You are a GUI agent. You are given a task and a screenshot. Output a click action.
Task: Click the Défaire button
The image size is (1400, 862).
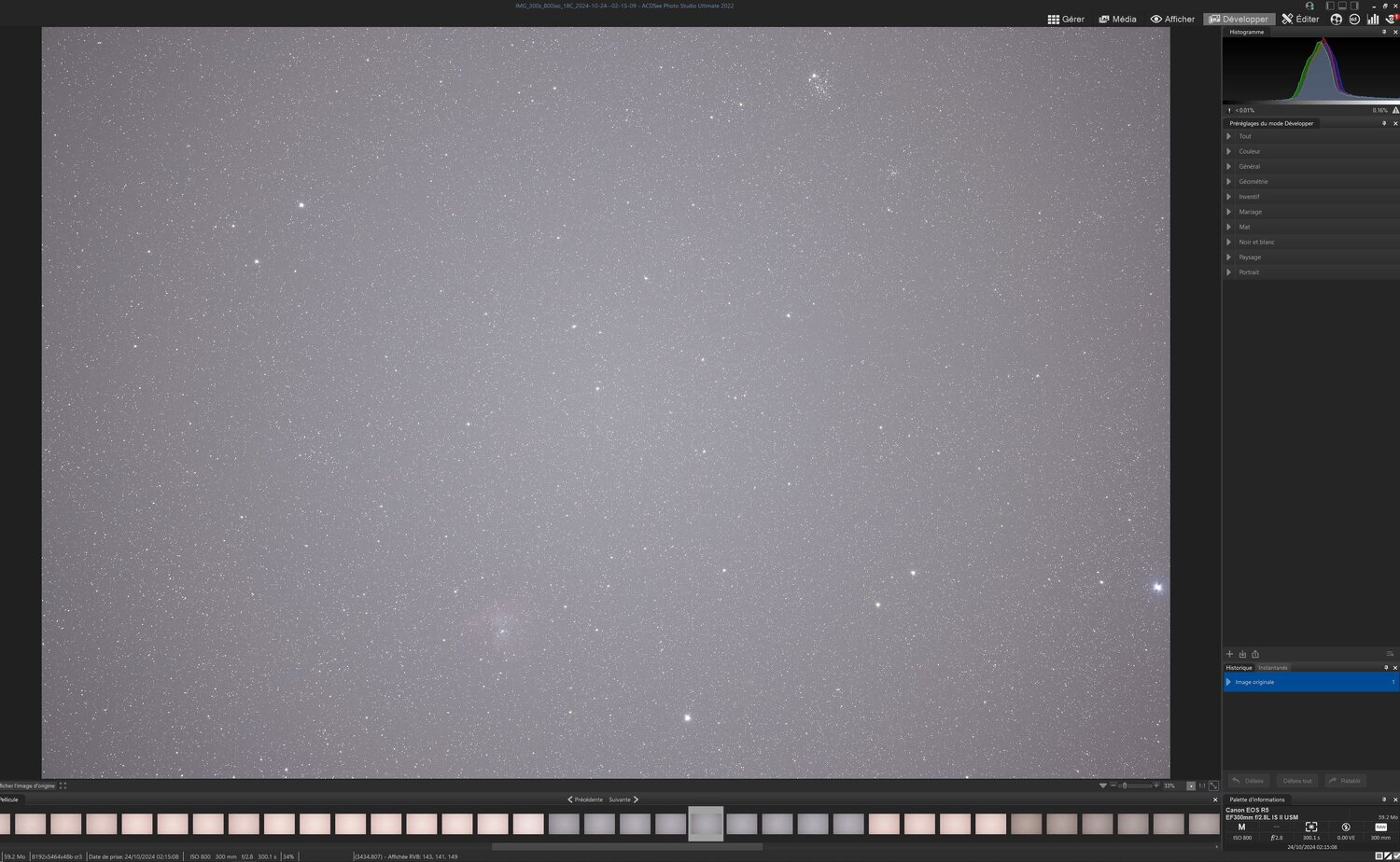tap(1247, 781)
